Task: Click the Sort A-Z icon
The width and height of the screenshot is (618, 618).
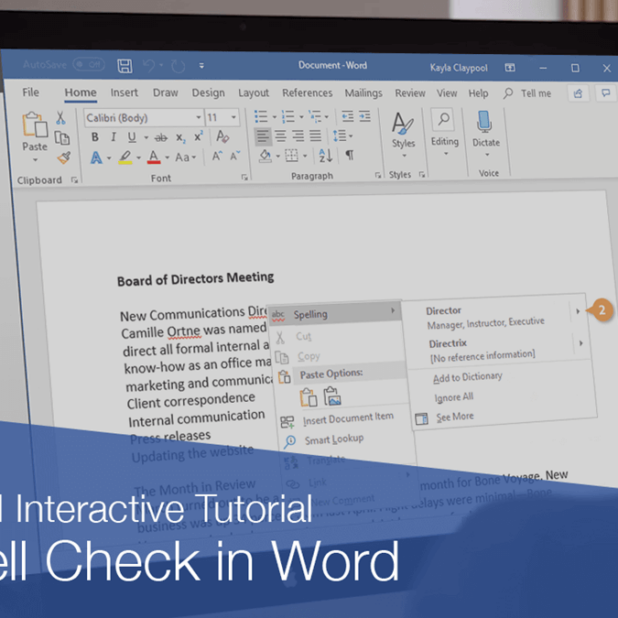Action: pos(326,155)
